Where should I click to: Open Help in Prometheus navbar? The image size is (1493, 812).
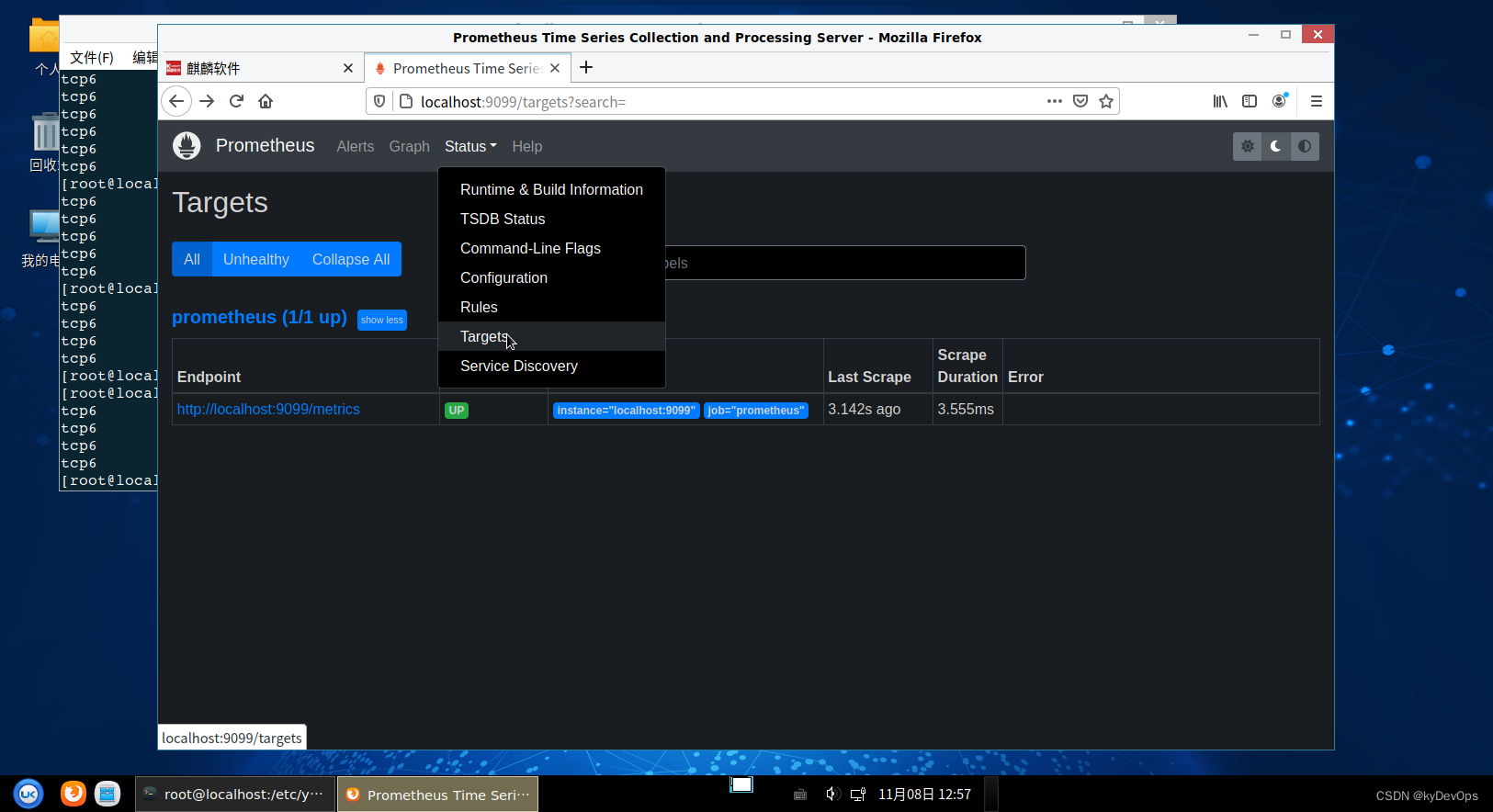(526, 146)
